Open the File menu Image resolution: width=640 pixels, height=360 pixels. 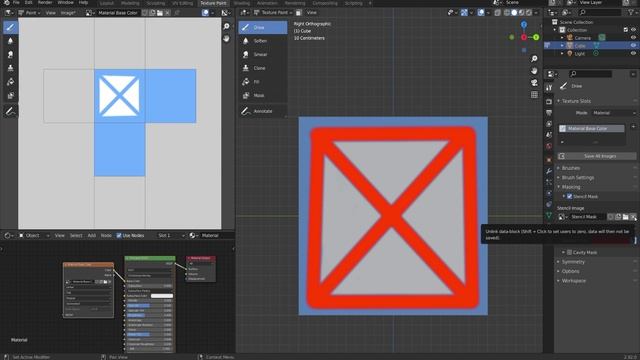tap(16, 2)
